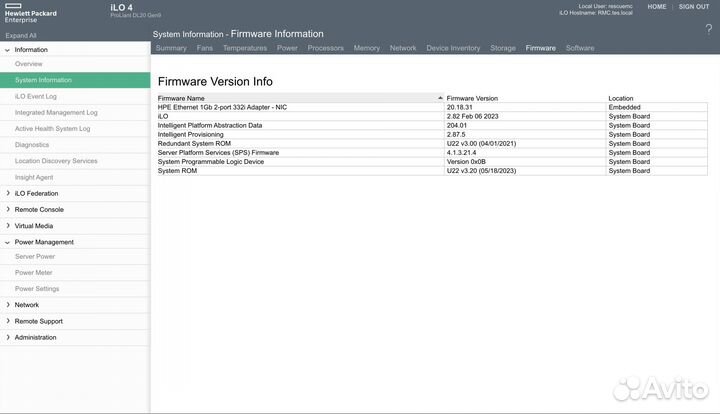This screenshot has height=414, width=720.
Task: Select System Information in the sidebar
Action: pyautogui.click(x=75, y=80)
